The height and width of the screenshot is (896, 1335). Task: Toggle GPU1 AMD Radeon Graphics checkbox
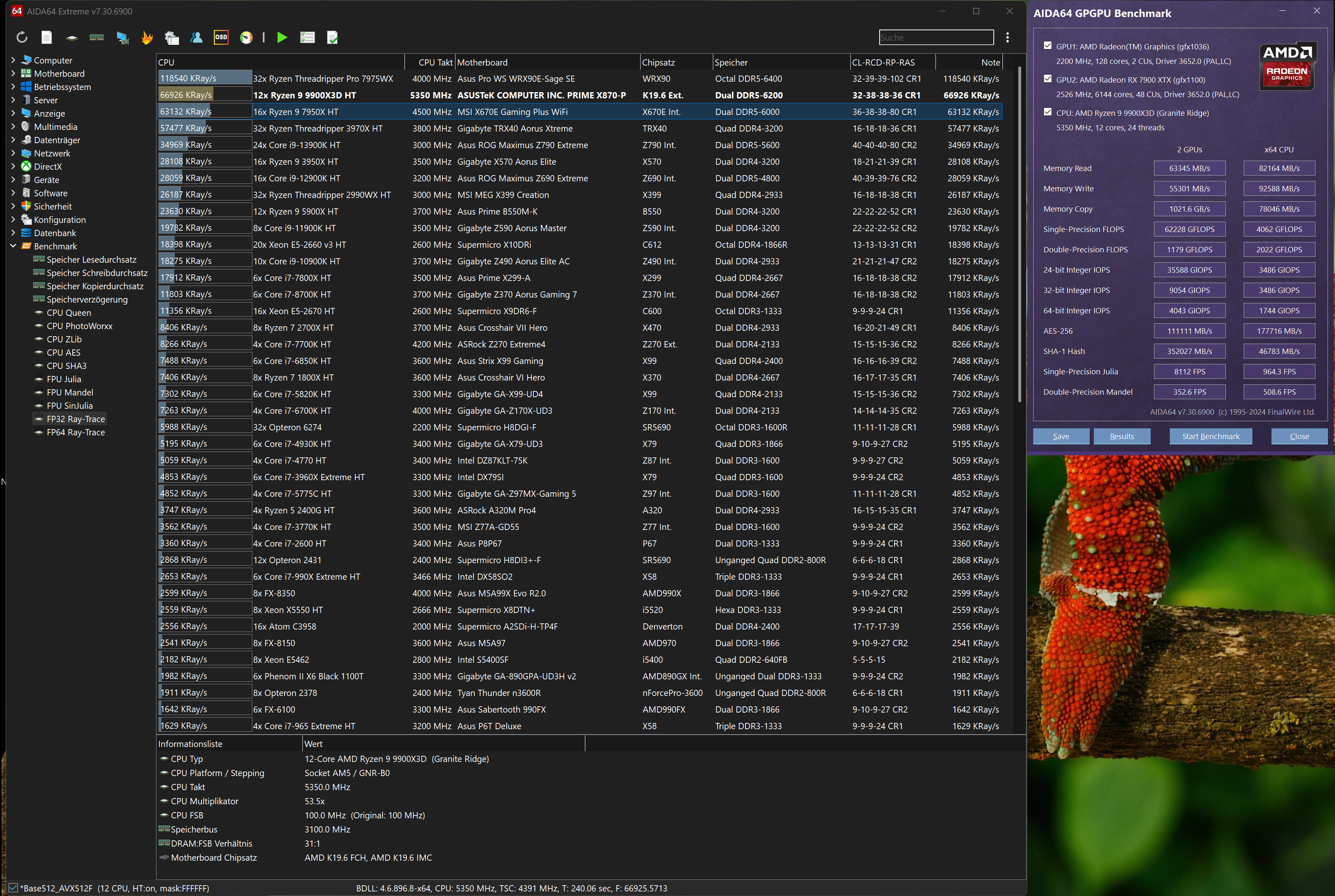(1048, 46)
